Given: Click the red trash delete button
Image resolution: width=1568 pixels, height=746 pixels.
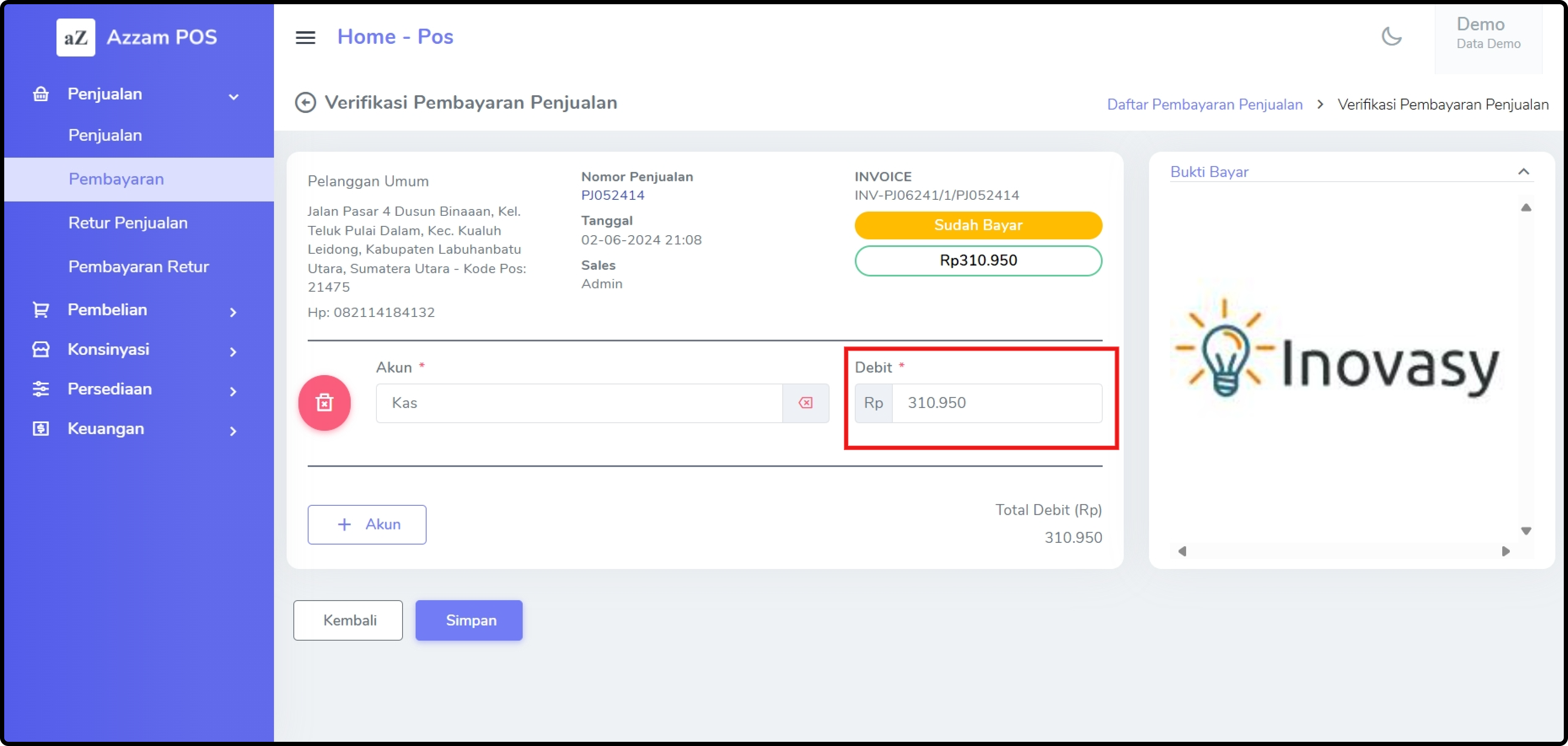Looking at the screenshot, I should click(x=325, y=402).
